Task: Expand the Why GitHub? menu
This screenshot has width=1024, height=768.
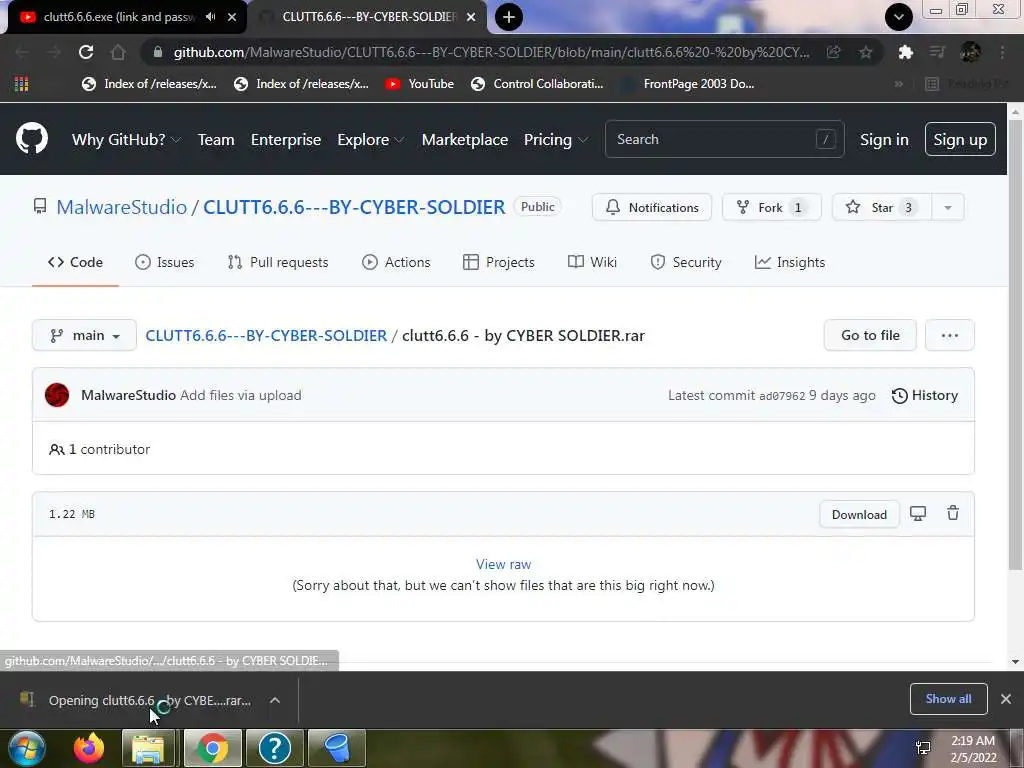Action: [126, 140]
